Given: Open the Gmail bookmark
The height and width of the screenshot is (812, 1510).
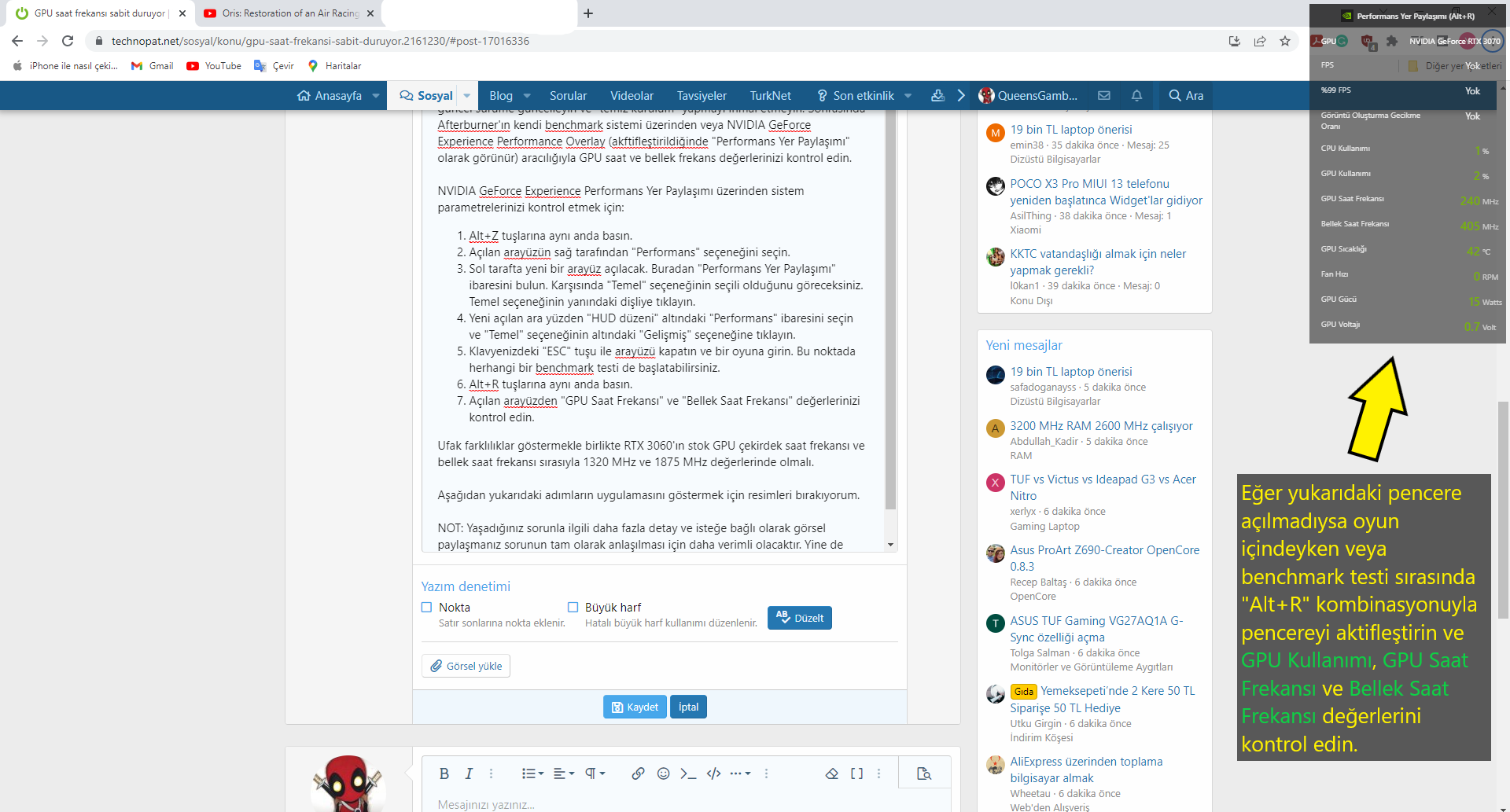Looking at the screenshot, I should coord(153,66).
